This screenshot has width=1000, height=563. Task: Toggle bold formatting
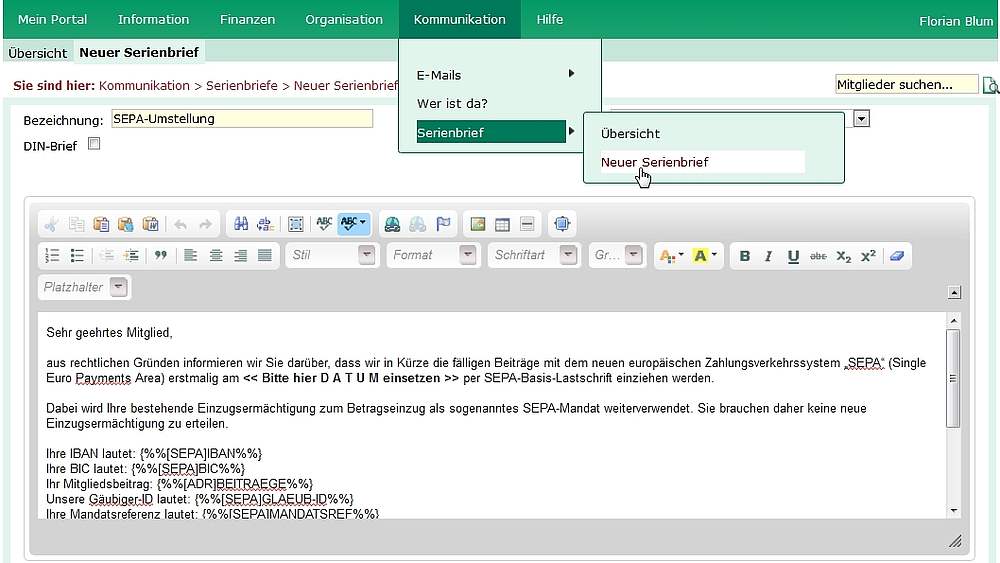point(745,256)
